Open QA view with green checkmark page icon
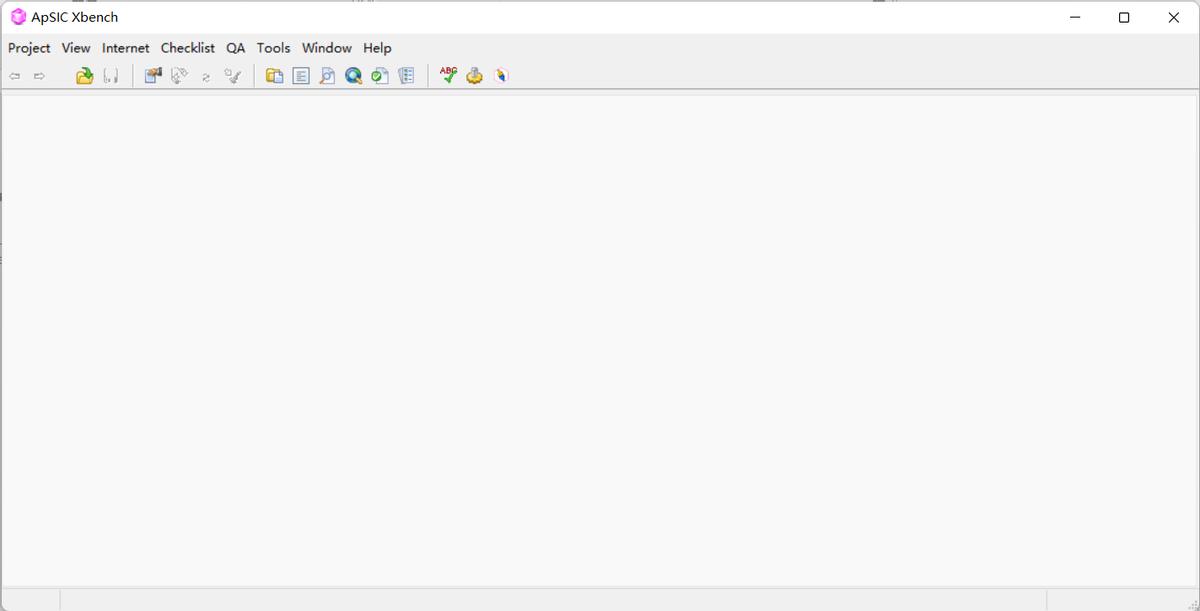This screenshot has height=611, width=1200. (380, 76)
